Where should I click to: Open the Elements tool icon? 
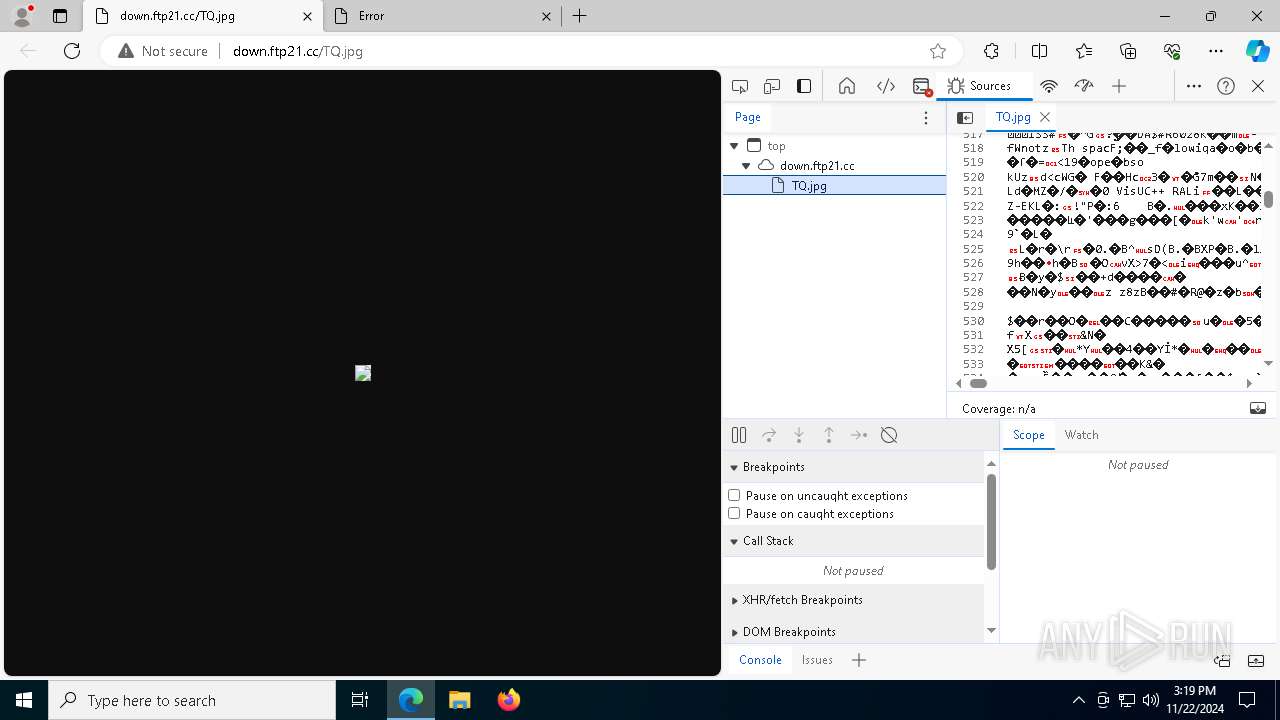(886, 86)
